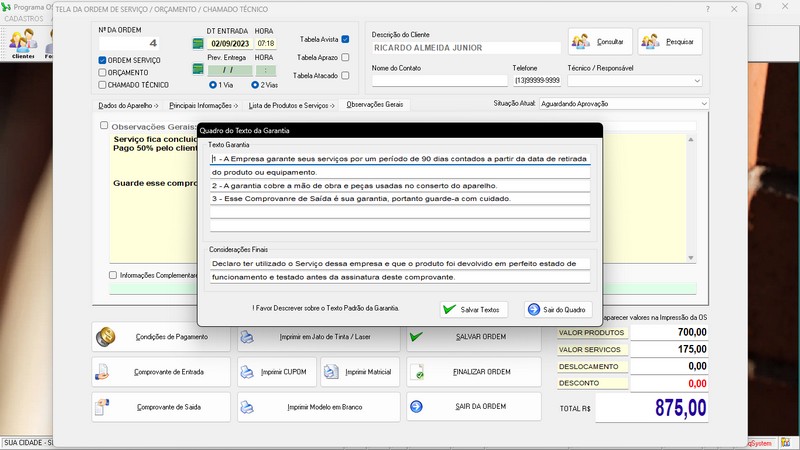Open Comprovante de Entrada

click(161, 372)
